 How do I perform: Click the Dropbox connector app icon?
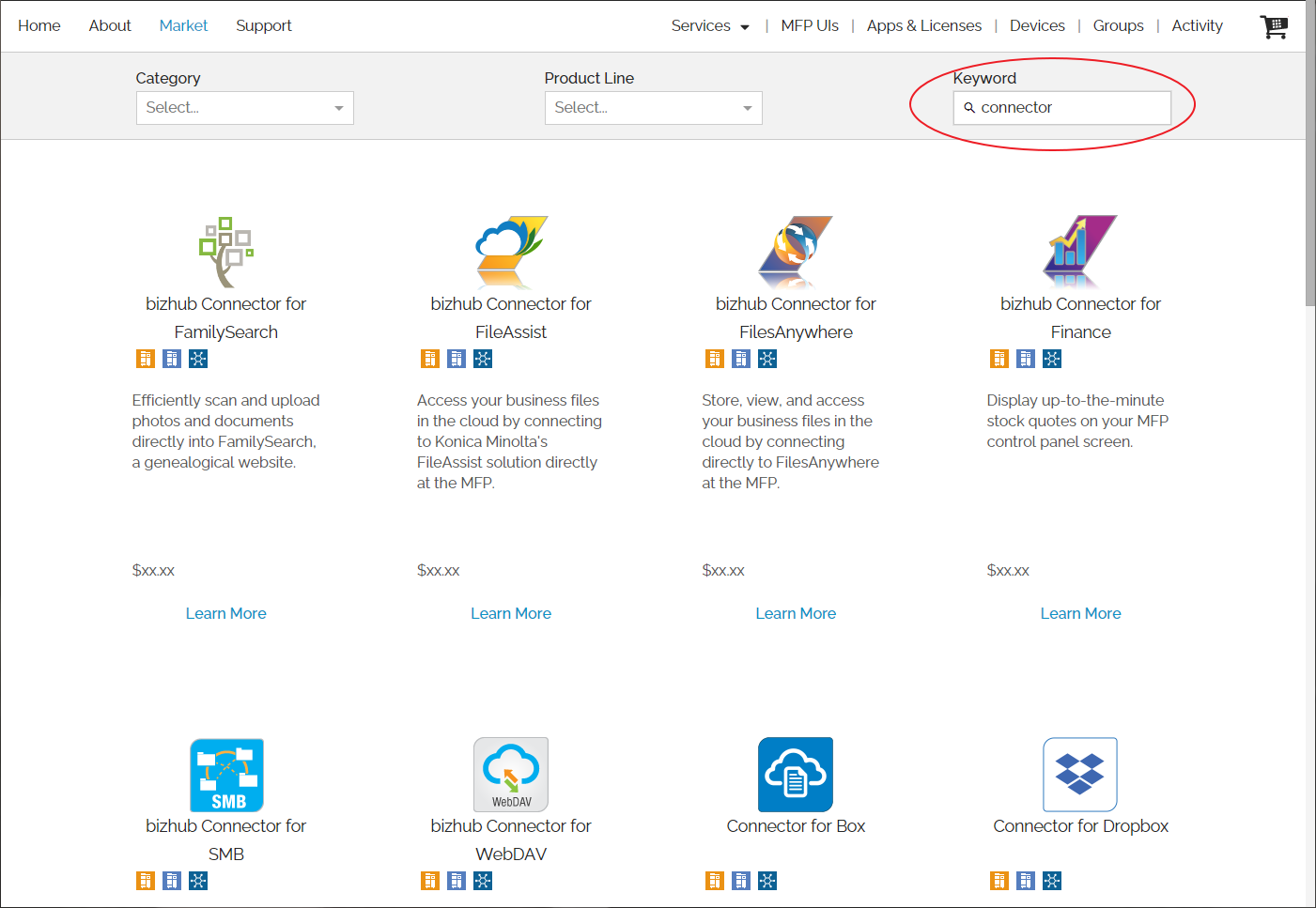[1080, 775]
